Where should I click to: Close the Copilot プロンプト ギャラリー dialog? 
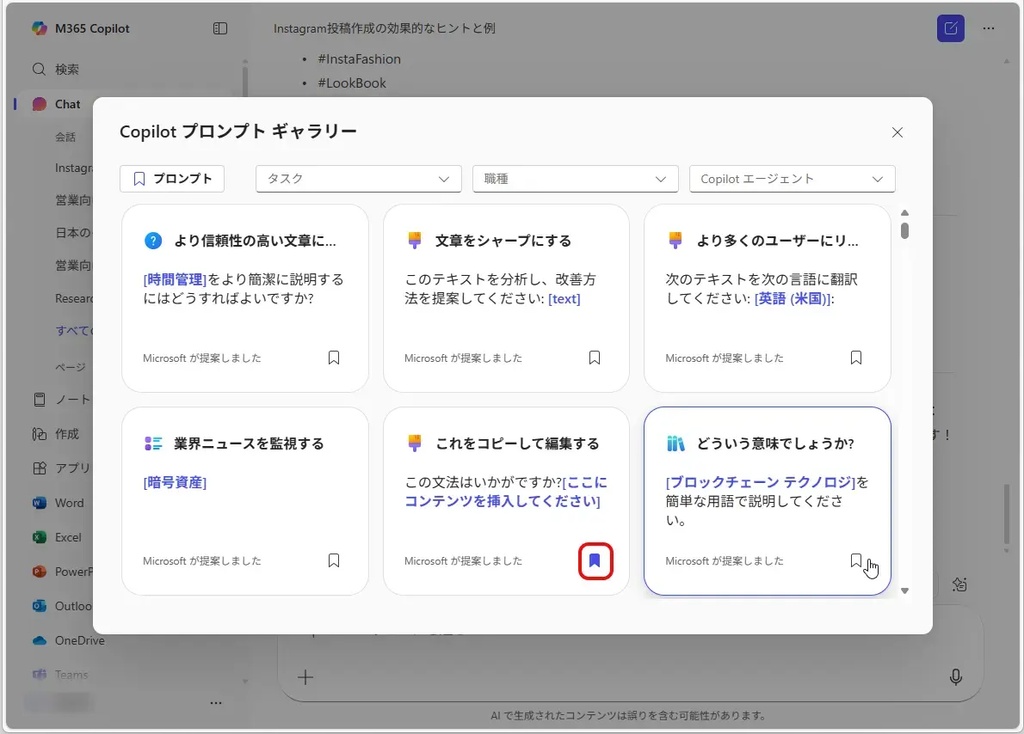pos(897,132)
